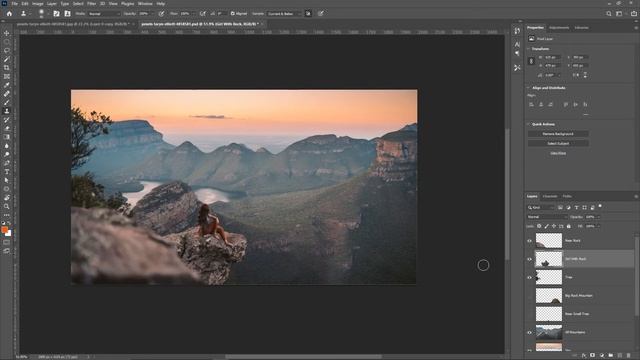Open the Image menu
This screenshot has height=360, width=640.
[x=38, y=4]
